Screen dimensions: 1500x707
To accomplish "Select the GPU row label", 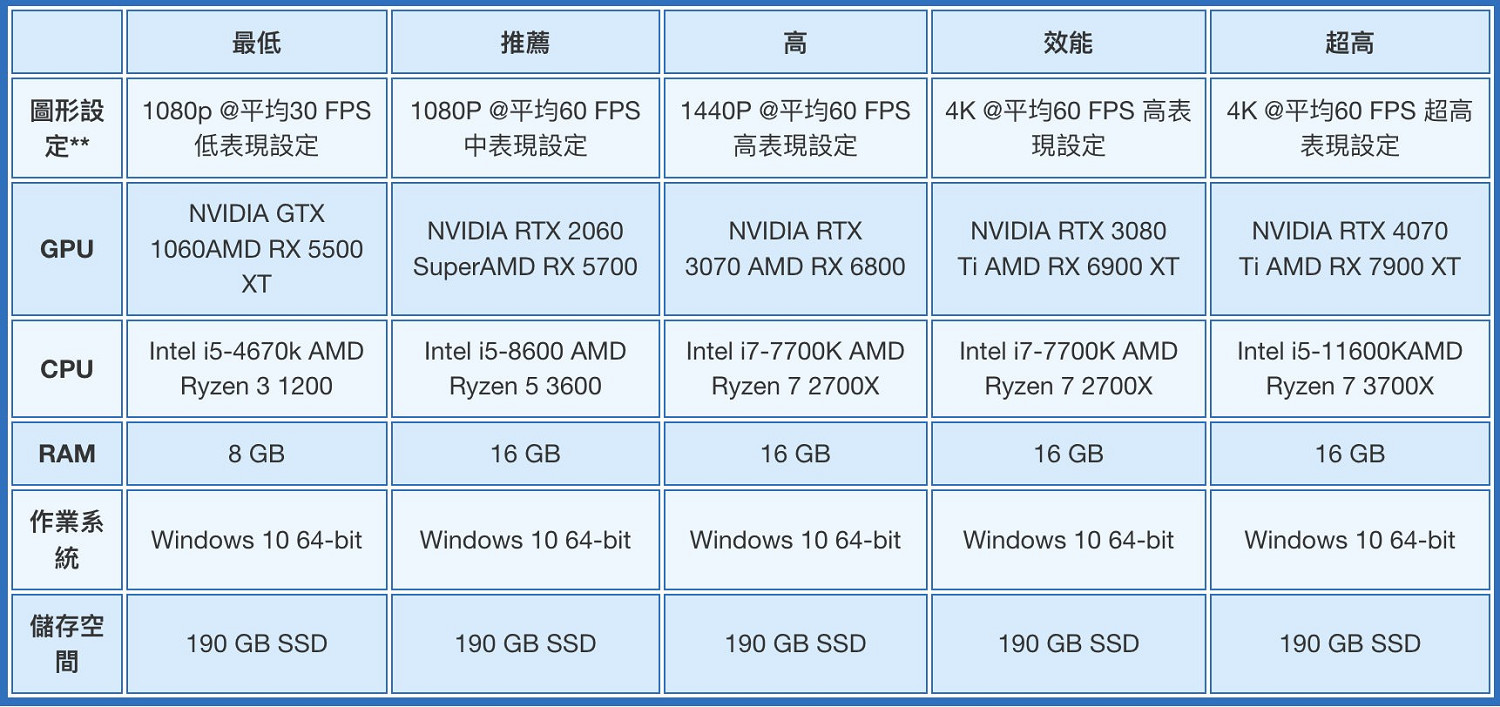I will 67,249.
